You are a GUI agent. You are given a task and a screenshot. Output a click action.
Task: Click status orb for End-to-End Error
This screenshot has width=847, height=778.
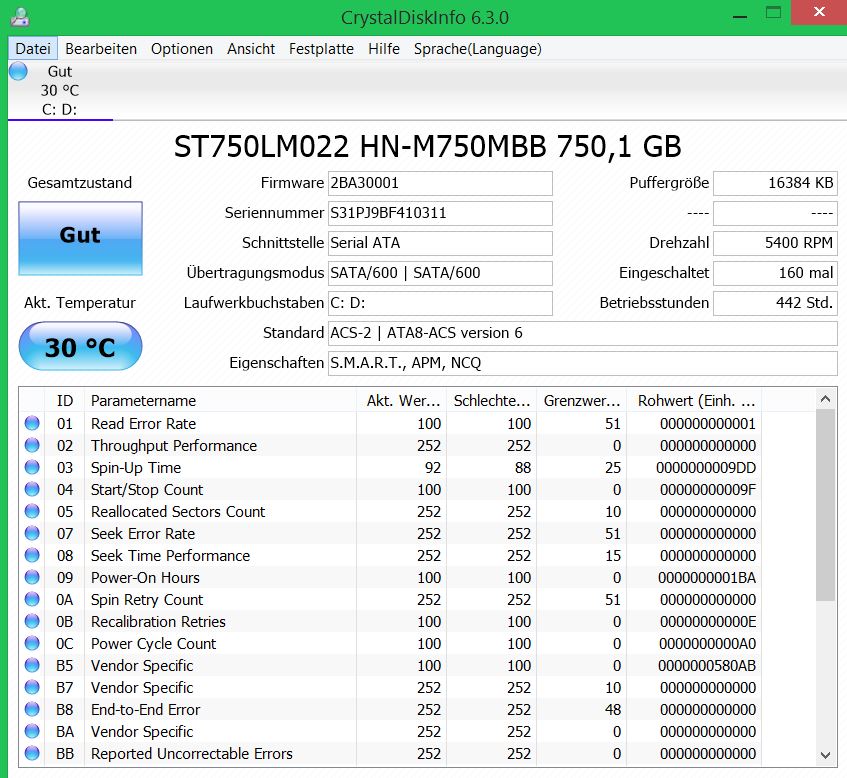[x=32, y=709]
